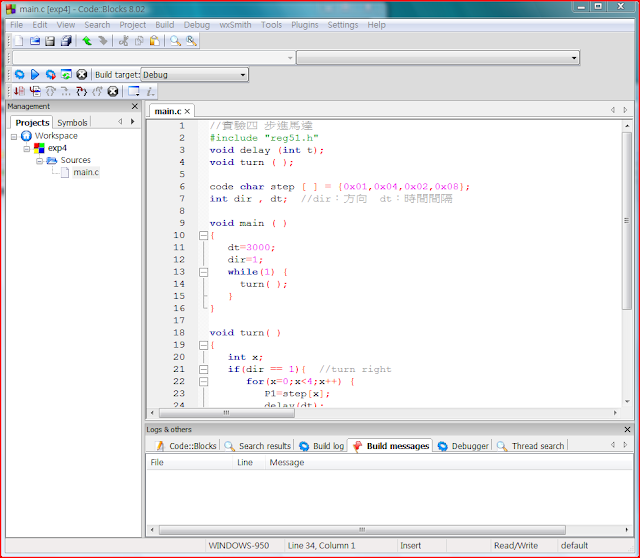Screen dimensions: 640x558
Task: Collapse the Sources folder in the tree
Action: coord(39,160)
